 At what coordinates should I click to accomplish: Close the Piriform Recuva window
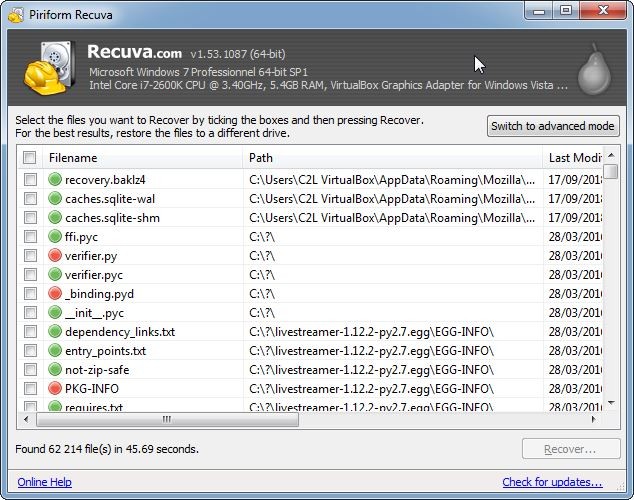(x=603, y=11)
